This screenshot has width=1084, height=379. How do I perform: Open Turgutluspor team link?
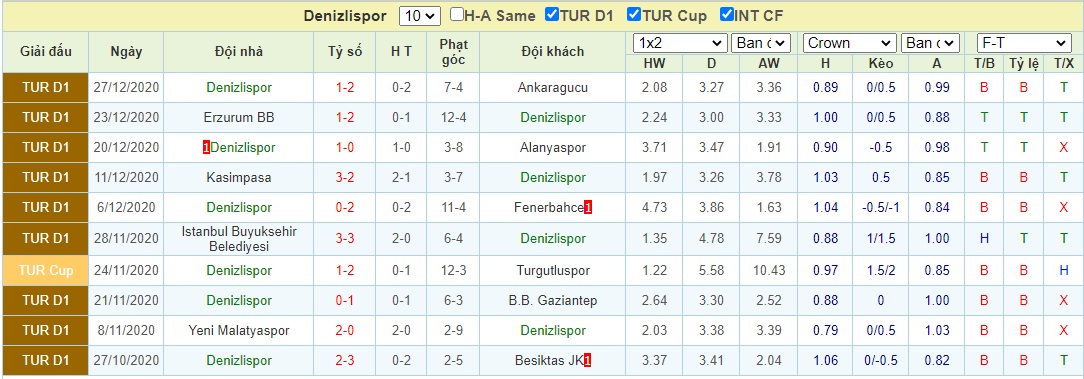click(x=552, y=270)
